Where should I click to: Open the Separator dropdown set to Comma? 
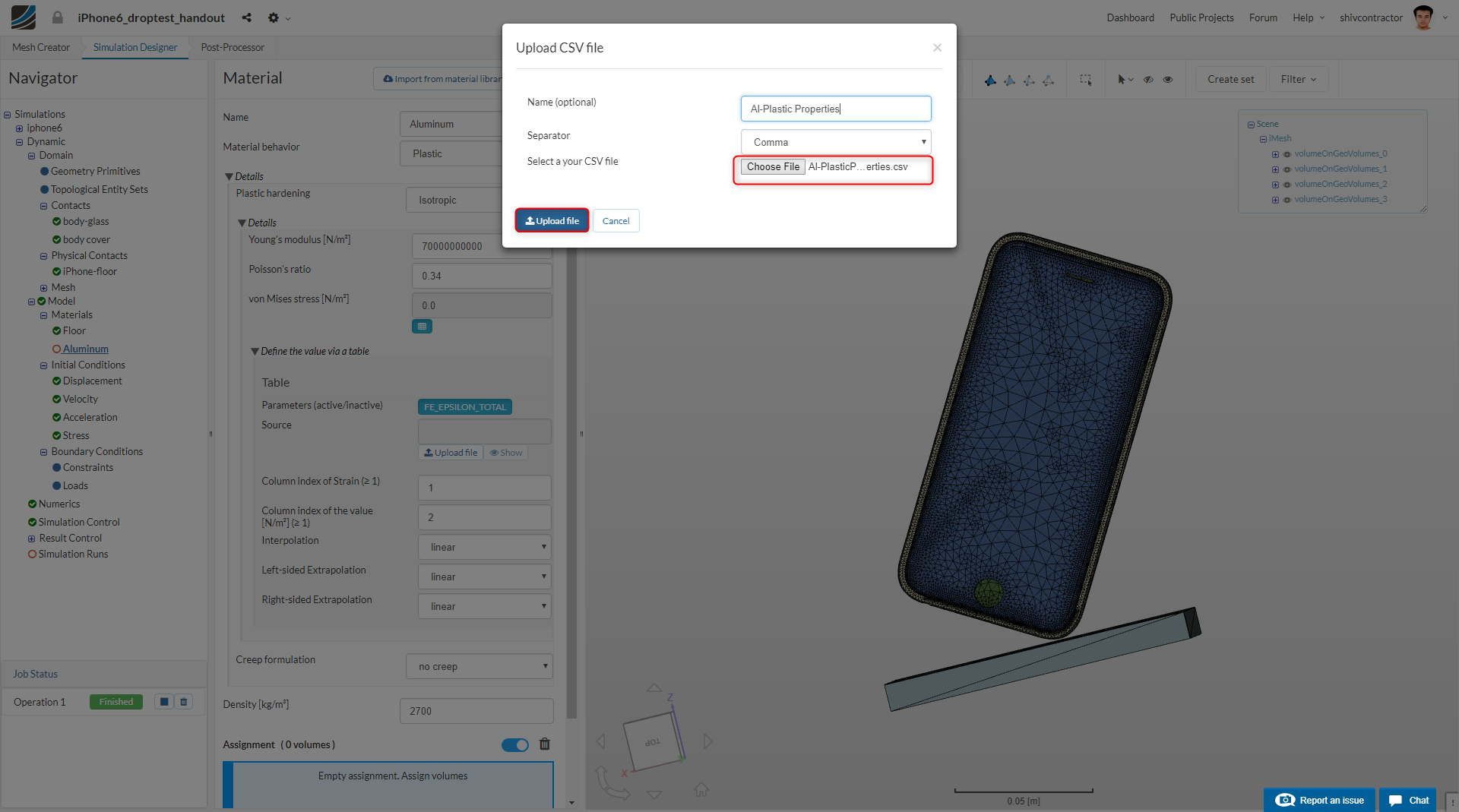point(835,141)
